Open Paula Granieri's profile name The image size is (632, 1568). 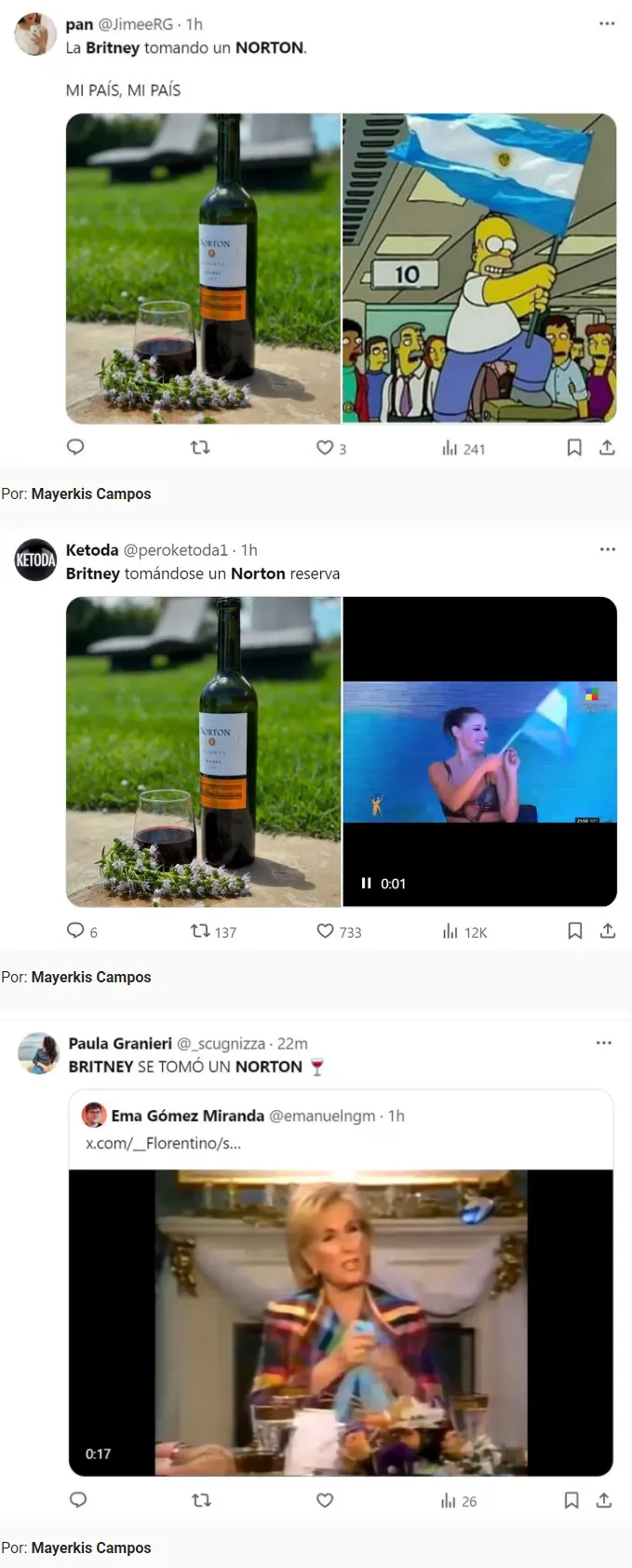coord(120,1043)
